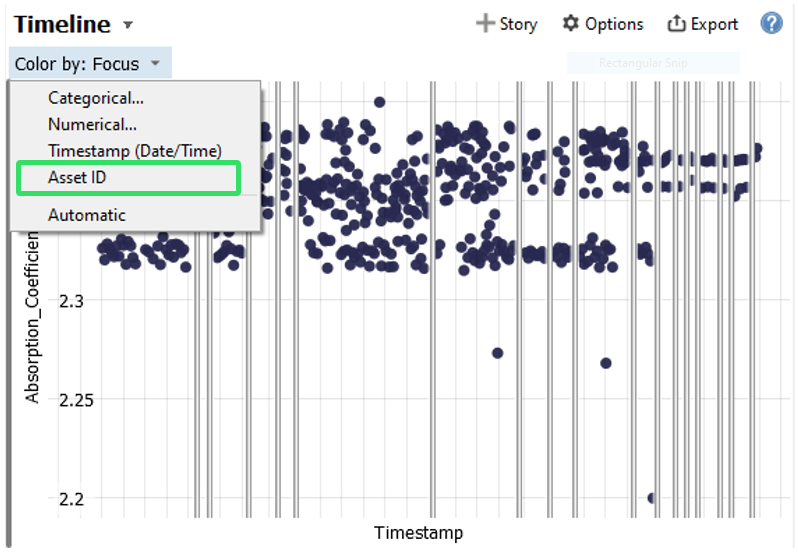Screen dimensions: 798x554
Task: Click the 2.3 y-axis tick label
Action: coord(72,300)
